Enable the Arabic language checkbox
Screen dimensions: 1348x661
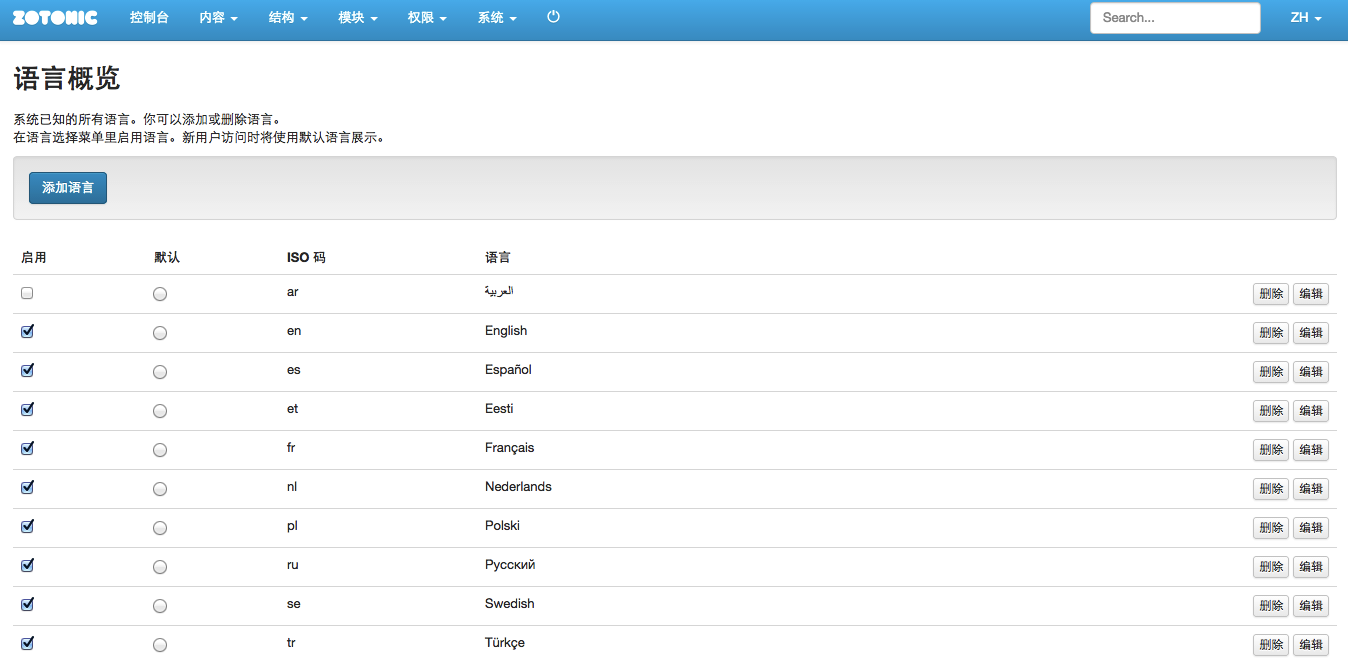(27, 293)
